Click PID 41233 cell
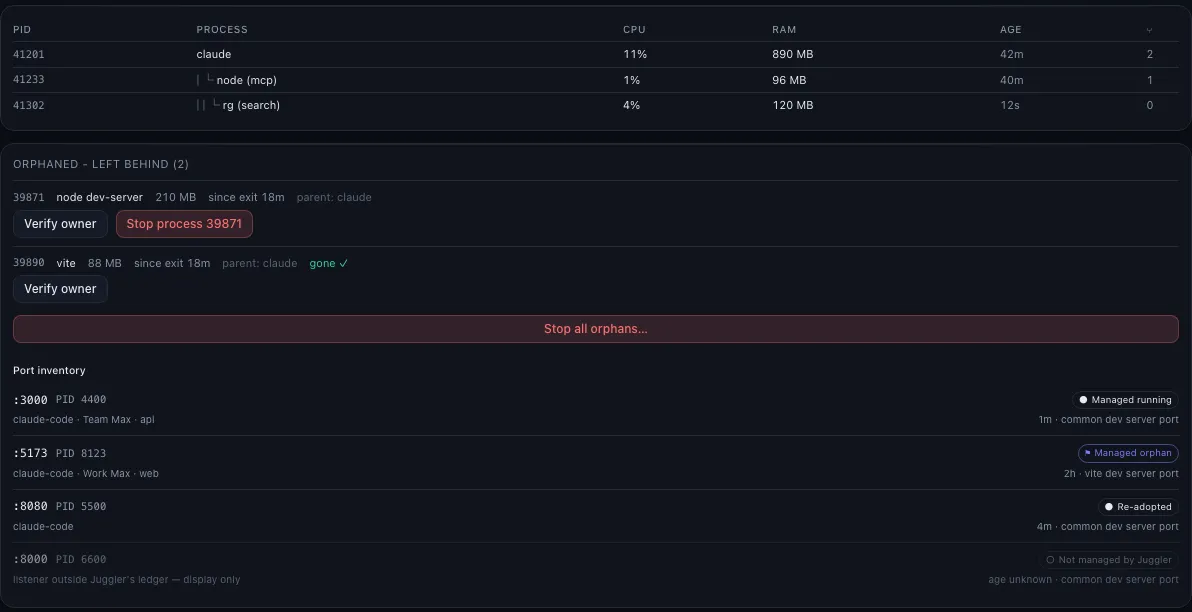Viewport: 1192px width, 612px height. tap(29, 80)
